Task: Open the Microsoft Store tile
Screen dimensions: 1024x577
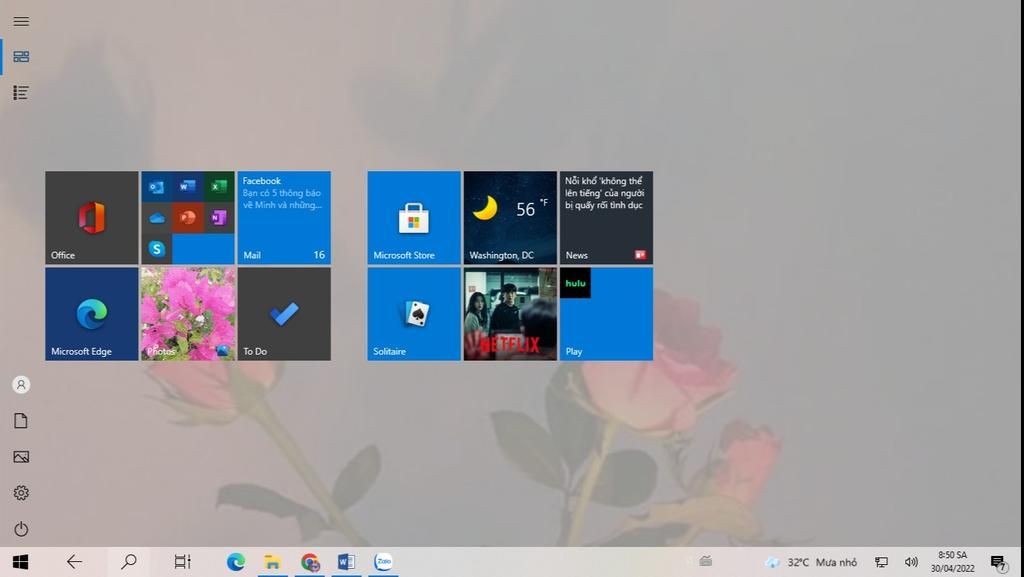Action: pyautogui.click(x=414, y=218)
